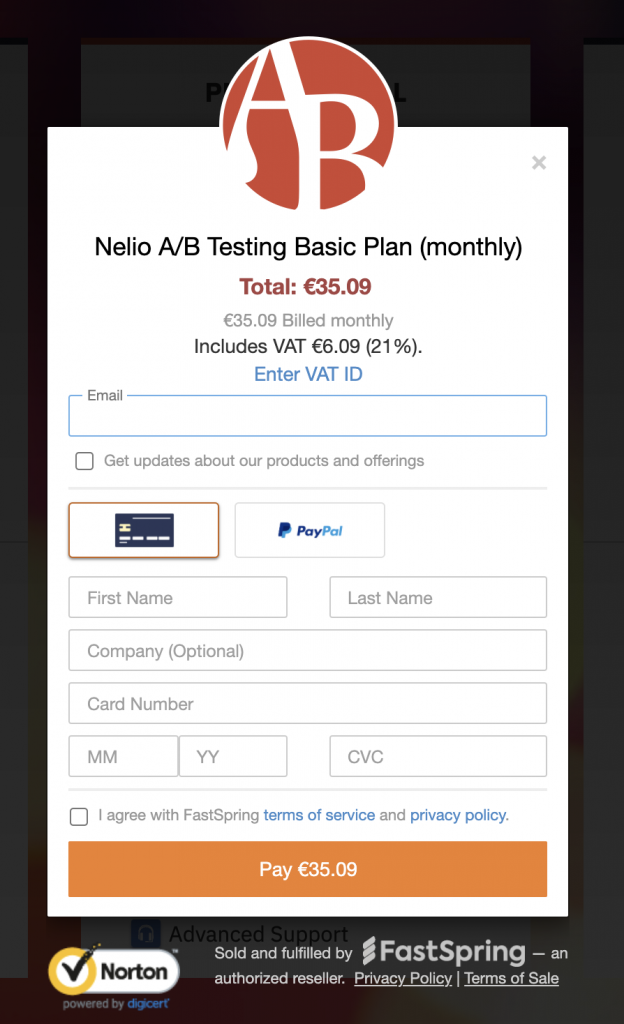Click the FastSpring logo
The image size is (624, 1024).
coord(444,952)
